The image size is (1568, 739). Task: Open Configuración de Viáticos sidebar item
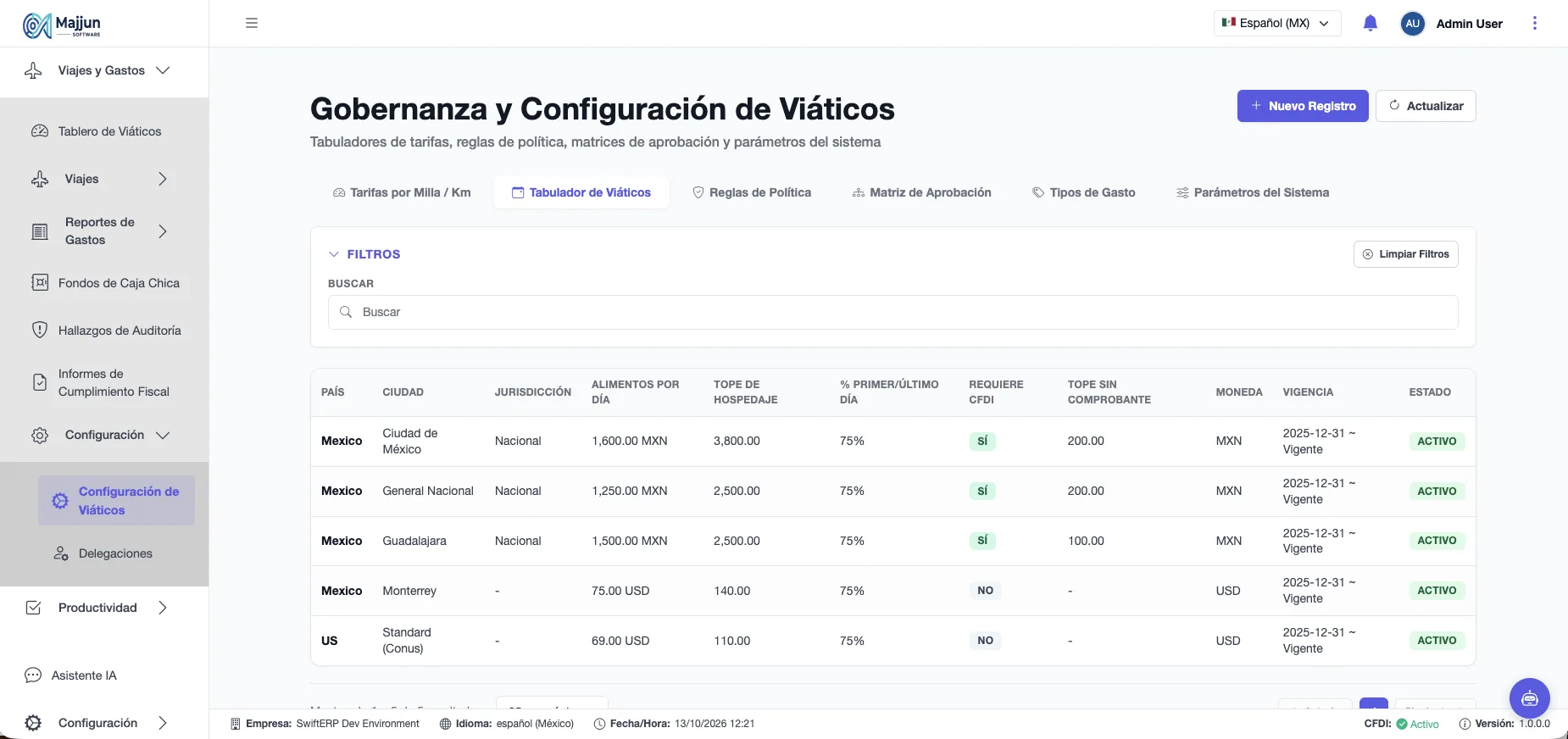click(x=116, y=501)
